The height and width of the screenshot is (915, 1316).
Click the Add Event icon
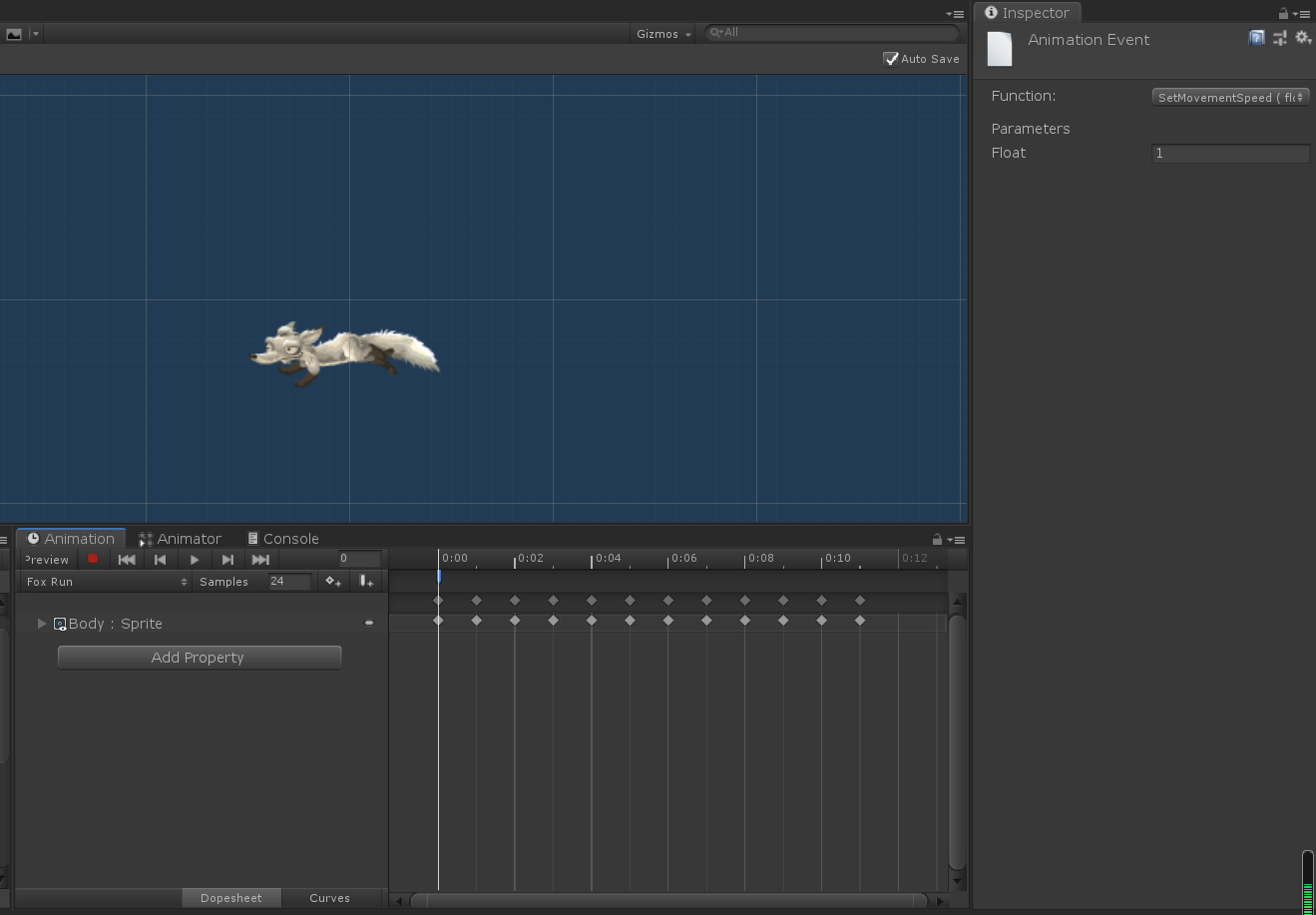click(366, 582)
